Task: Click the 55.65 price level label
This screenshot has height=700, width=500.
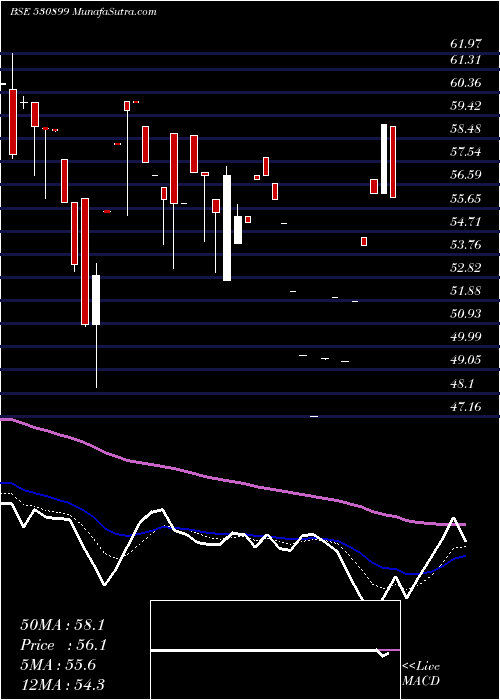Action: 466,198
